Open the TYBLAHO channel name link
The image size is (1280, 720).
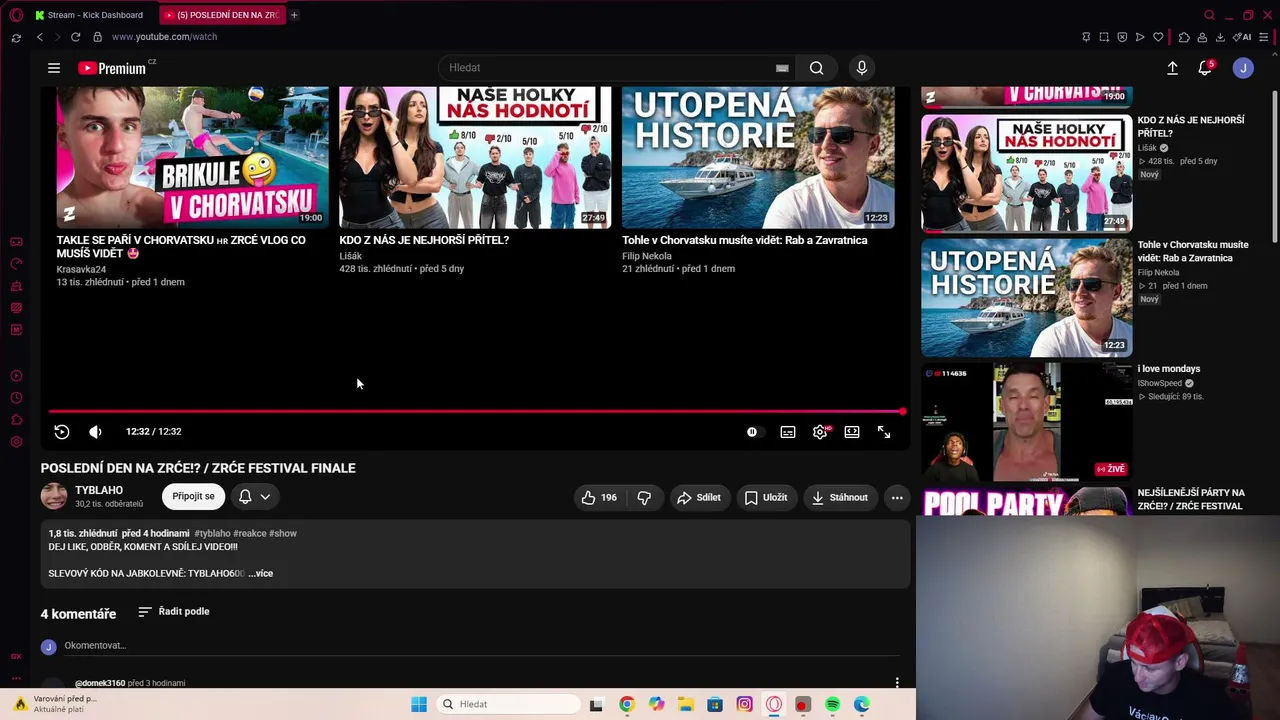point(99,490)
